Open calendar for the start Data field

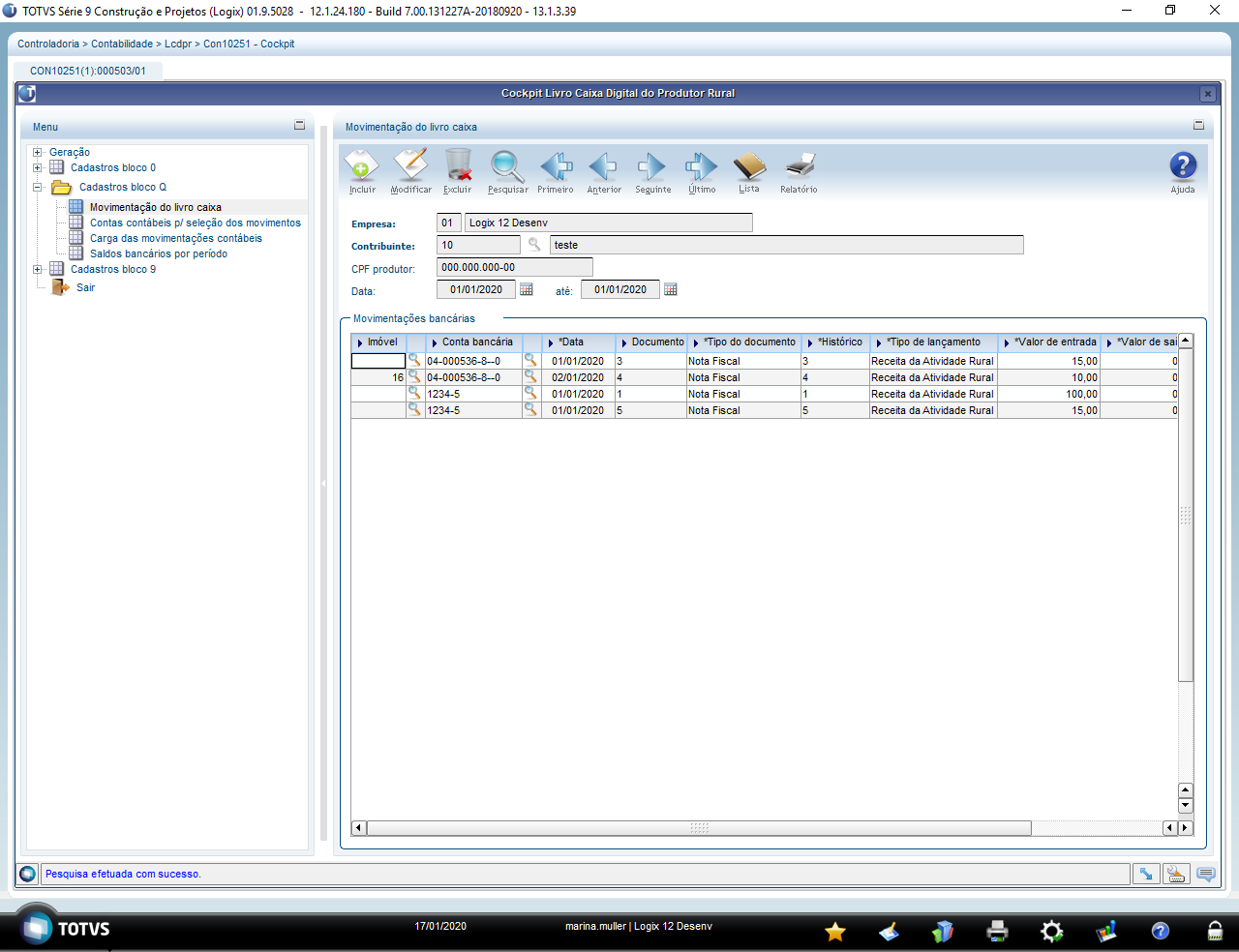pos(527,289)
